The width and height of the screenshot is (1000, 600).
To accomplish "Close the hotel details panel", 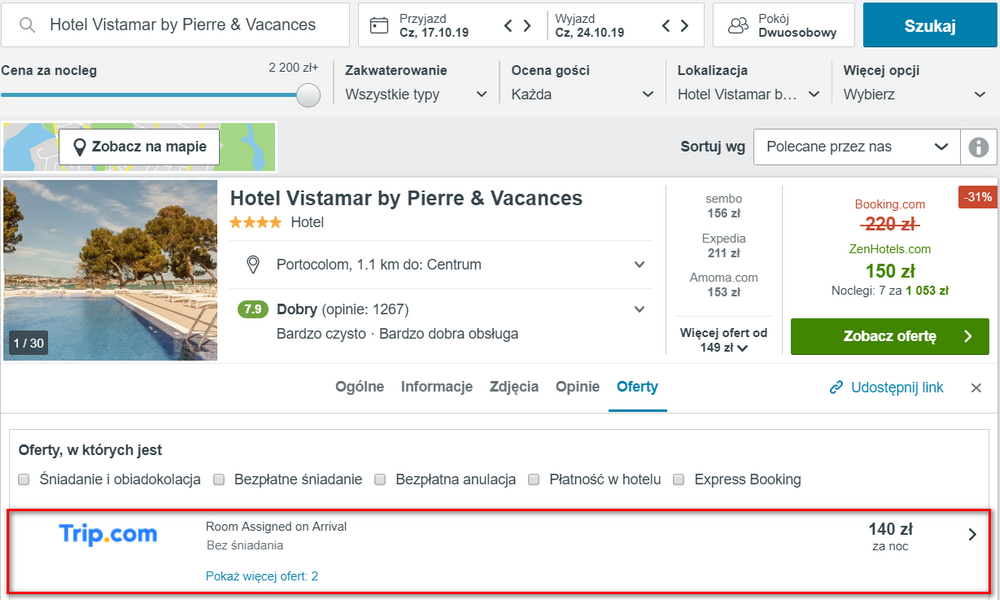I will coord(976,388).
